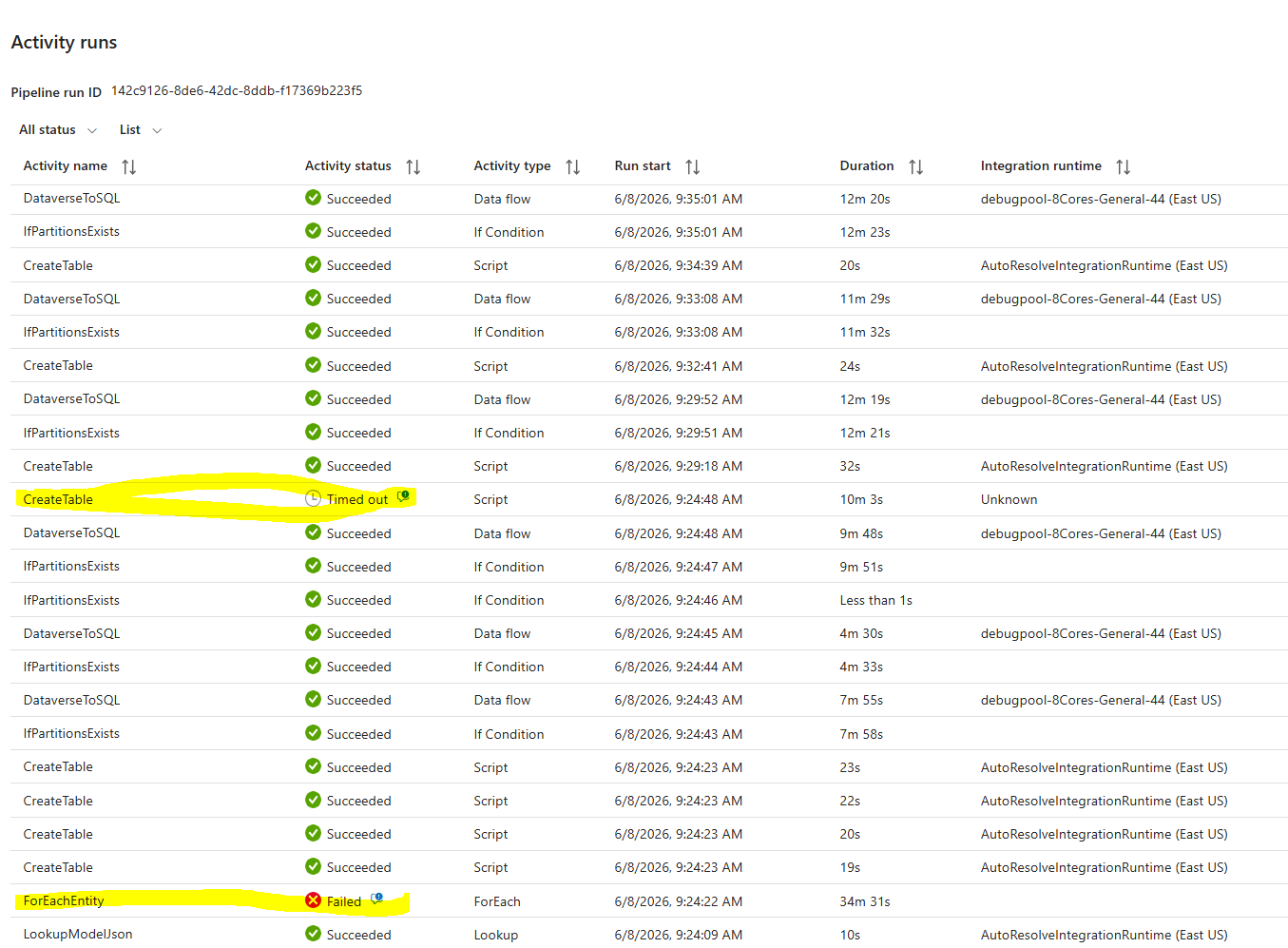Click the pipeline run ID 142c9126-8de6-42dc-8ddb-f17369b223f5
1288x948 pixels.
[237, 90]
